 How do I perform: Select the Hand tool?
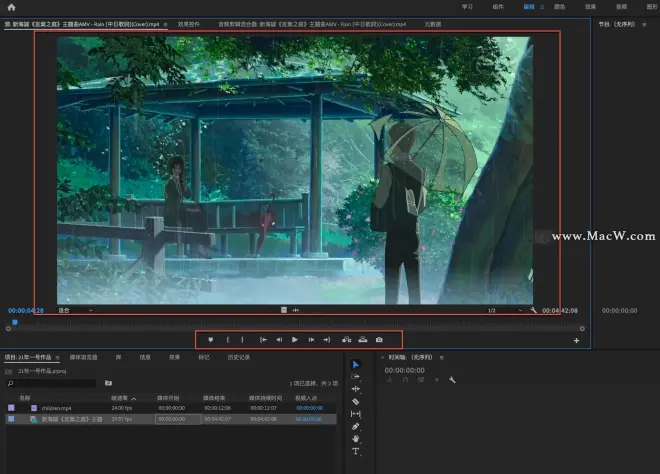pyautogui.click(x=356, y=439)
